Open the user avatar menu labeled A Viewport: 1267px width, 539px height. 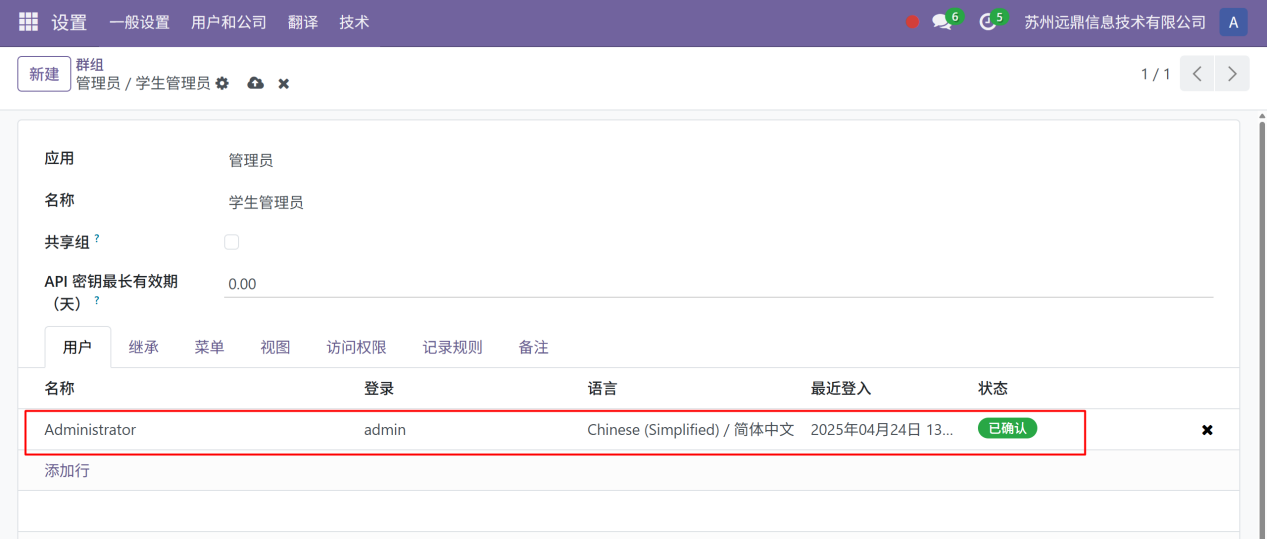pos(1233,22)
